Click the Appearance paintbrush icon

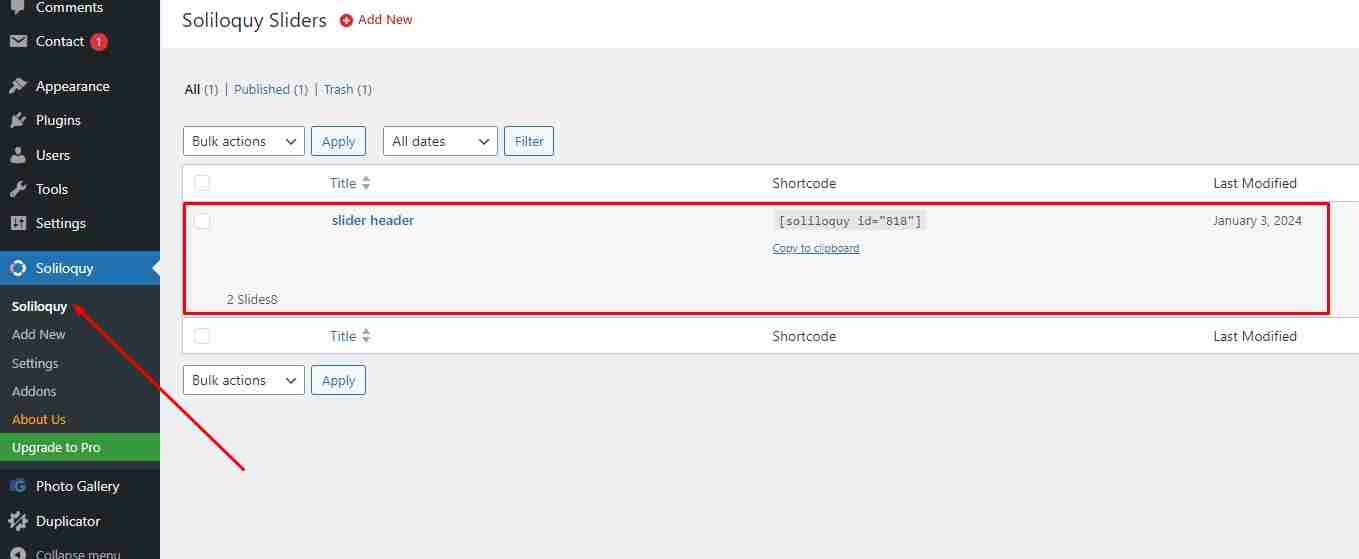(x=18, y=86)
